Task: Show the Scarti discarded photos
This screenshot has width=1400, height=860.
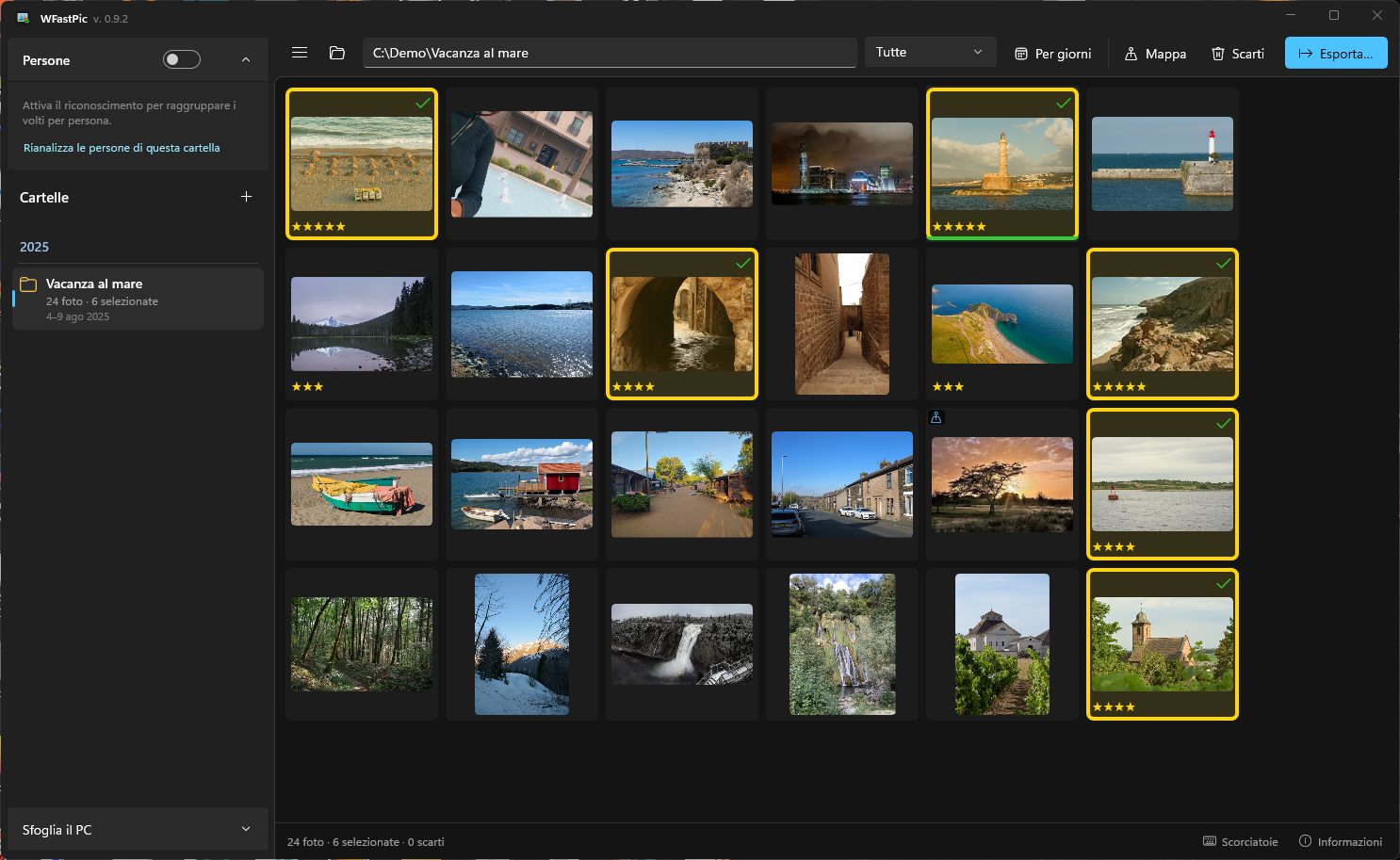Action: point(1238,54)
